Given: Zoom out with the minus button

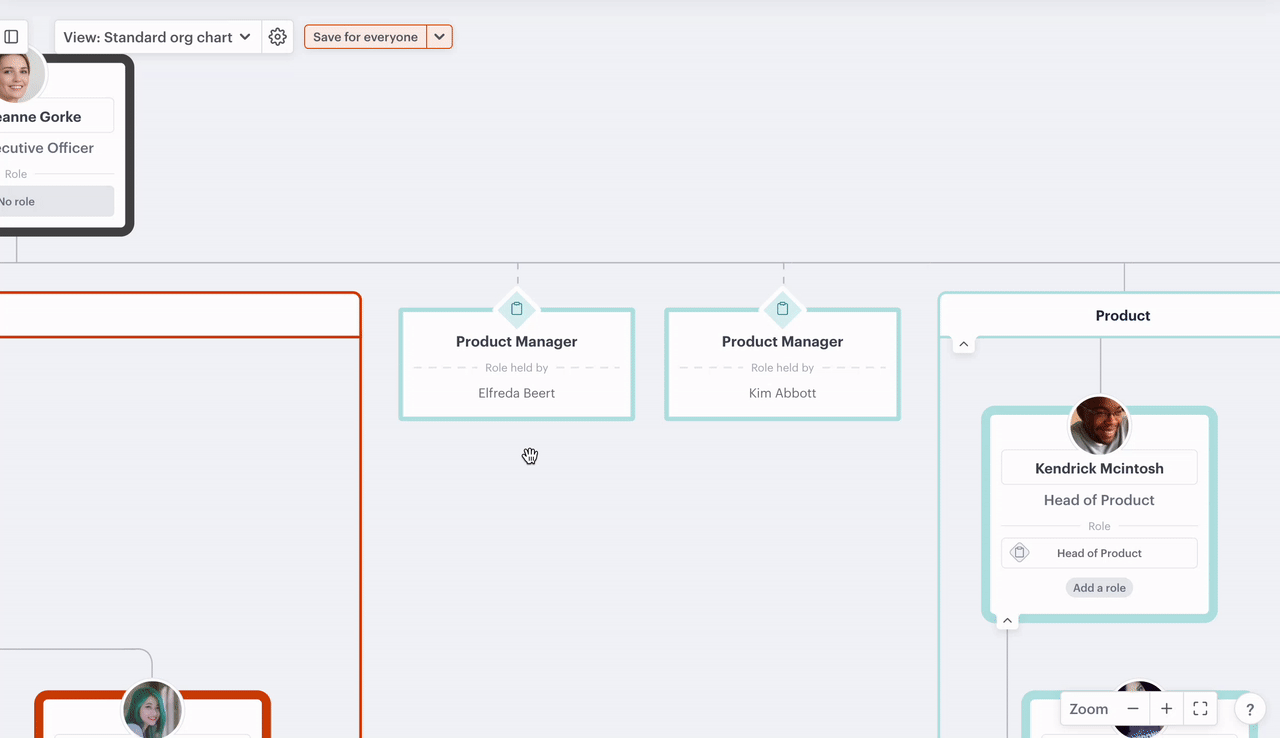Looking at the screenshot, I should [1133, 709].
